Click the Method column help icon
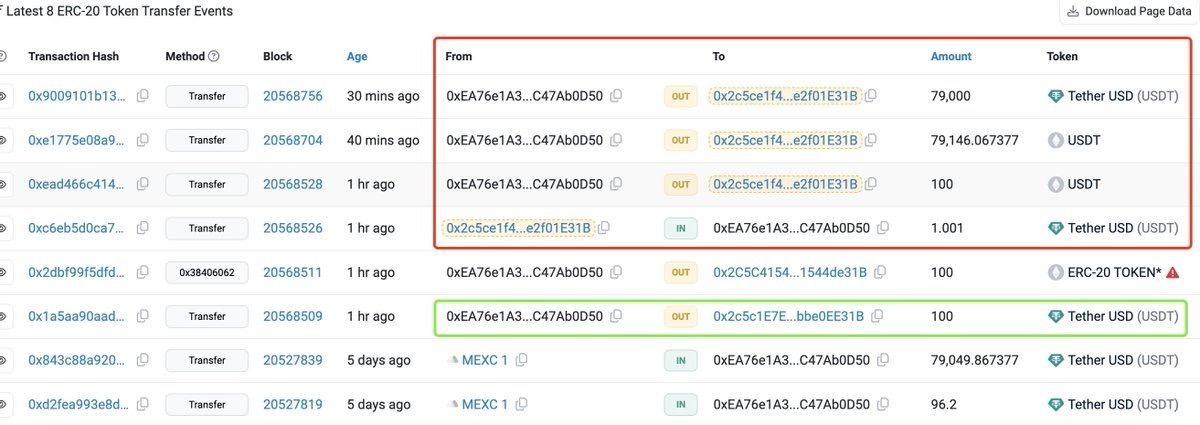The height and width of the screenshot is (425, 1200). point(214,57)
